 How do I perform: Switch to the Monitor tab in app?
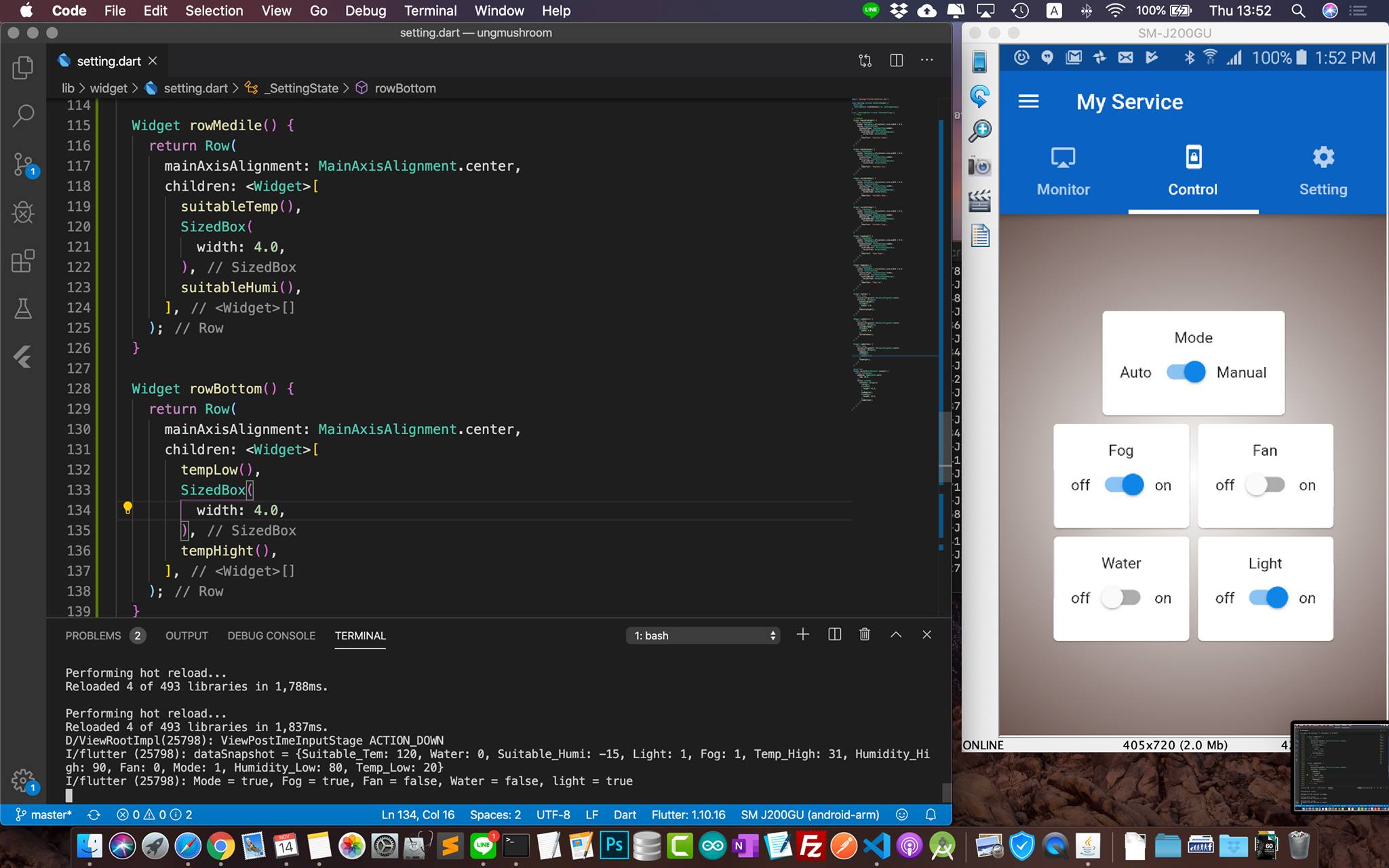point(1063,172)
